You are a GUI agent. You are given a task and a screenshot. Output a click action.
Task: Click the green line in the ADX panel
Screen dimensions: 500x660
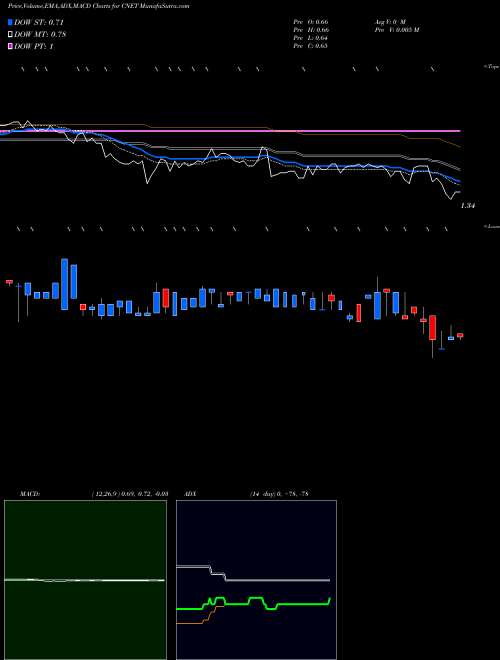coord(254,604)
